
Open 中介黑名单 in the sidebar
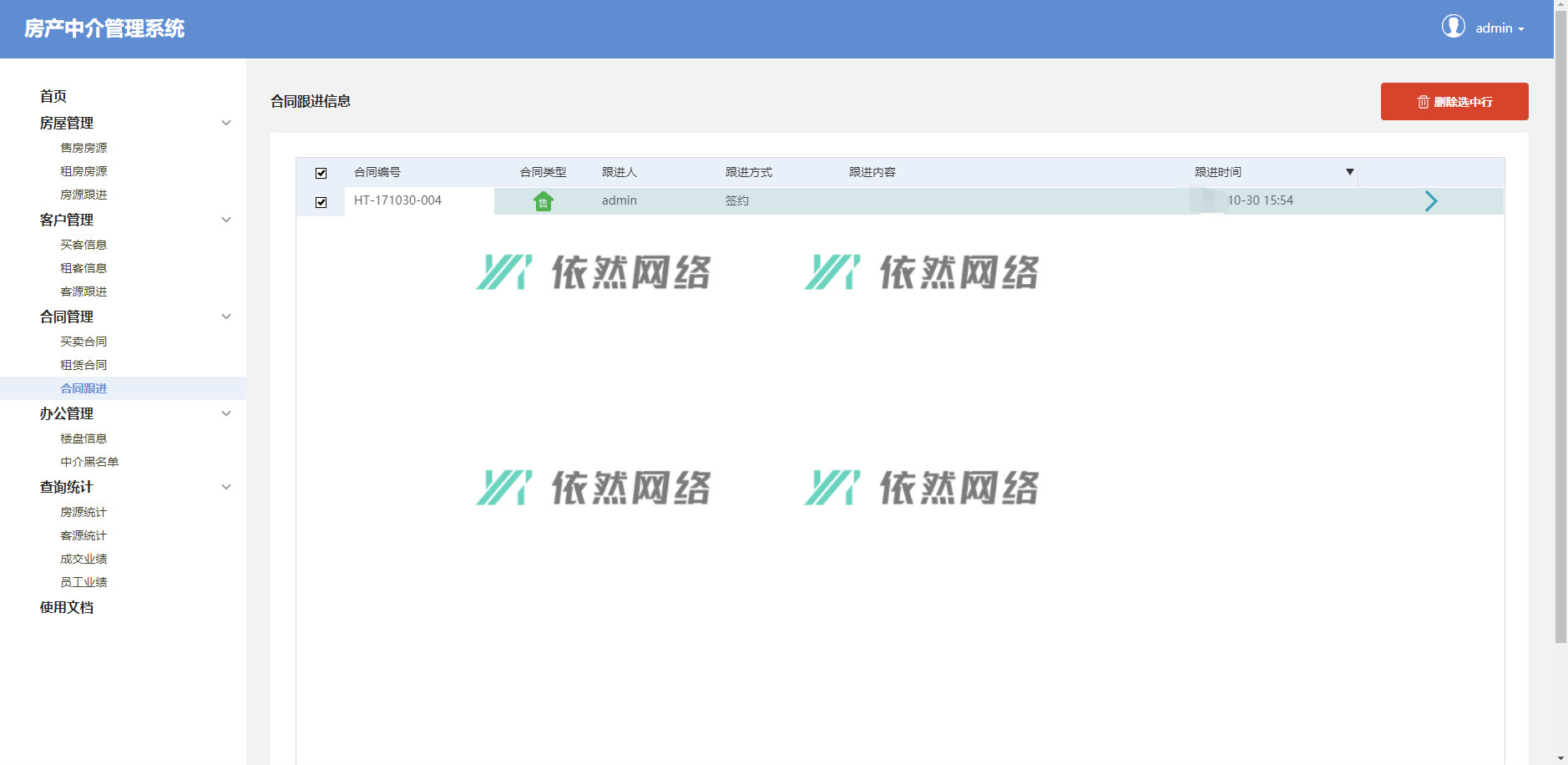pos(89,462)
